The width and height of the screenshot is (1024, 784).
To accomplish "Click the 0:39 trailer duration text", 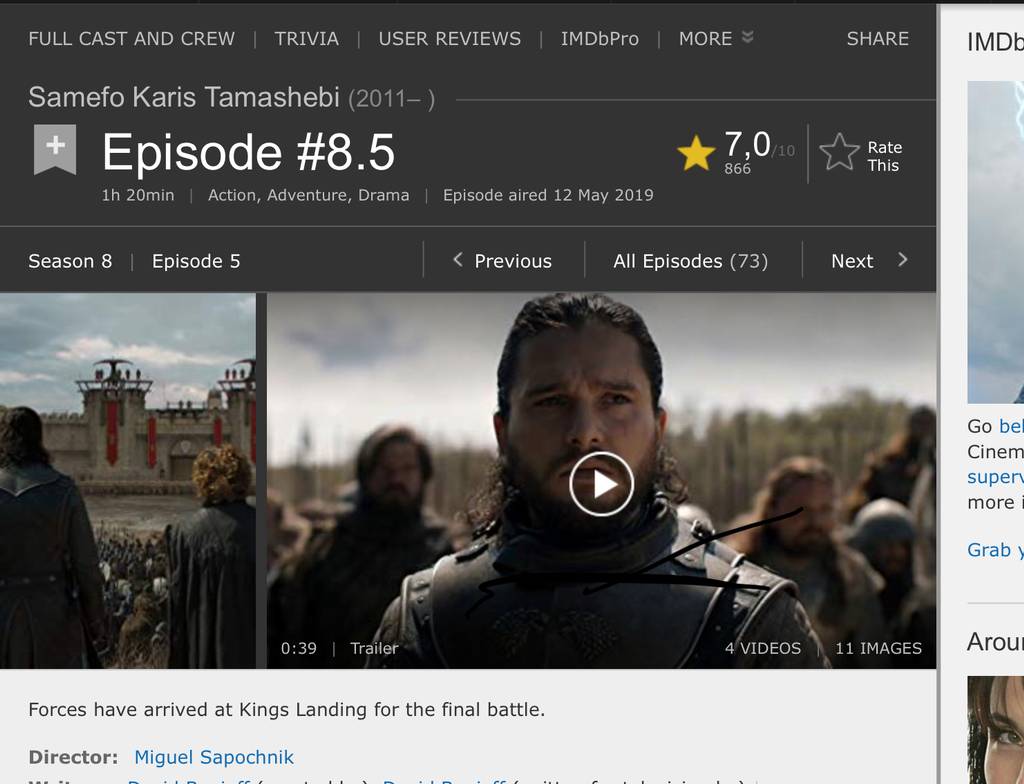I will click(298, 648).
